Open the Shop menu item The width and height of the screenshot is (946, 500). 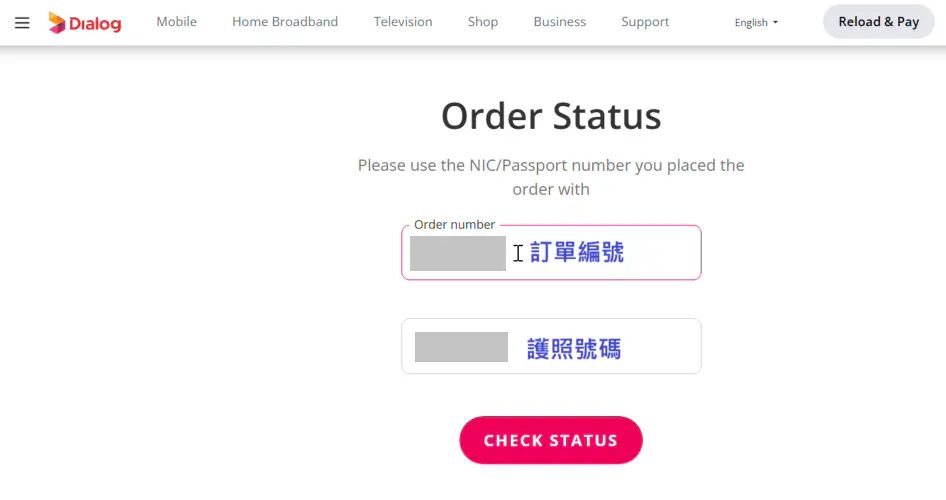(x=483, y=22)
